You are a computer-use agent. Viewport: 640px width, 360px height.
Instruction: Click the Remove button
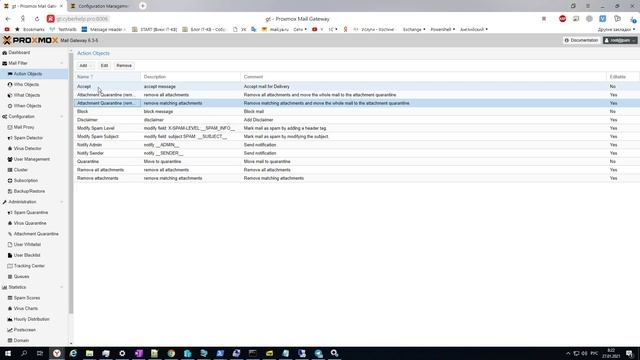coord(124,65)
